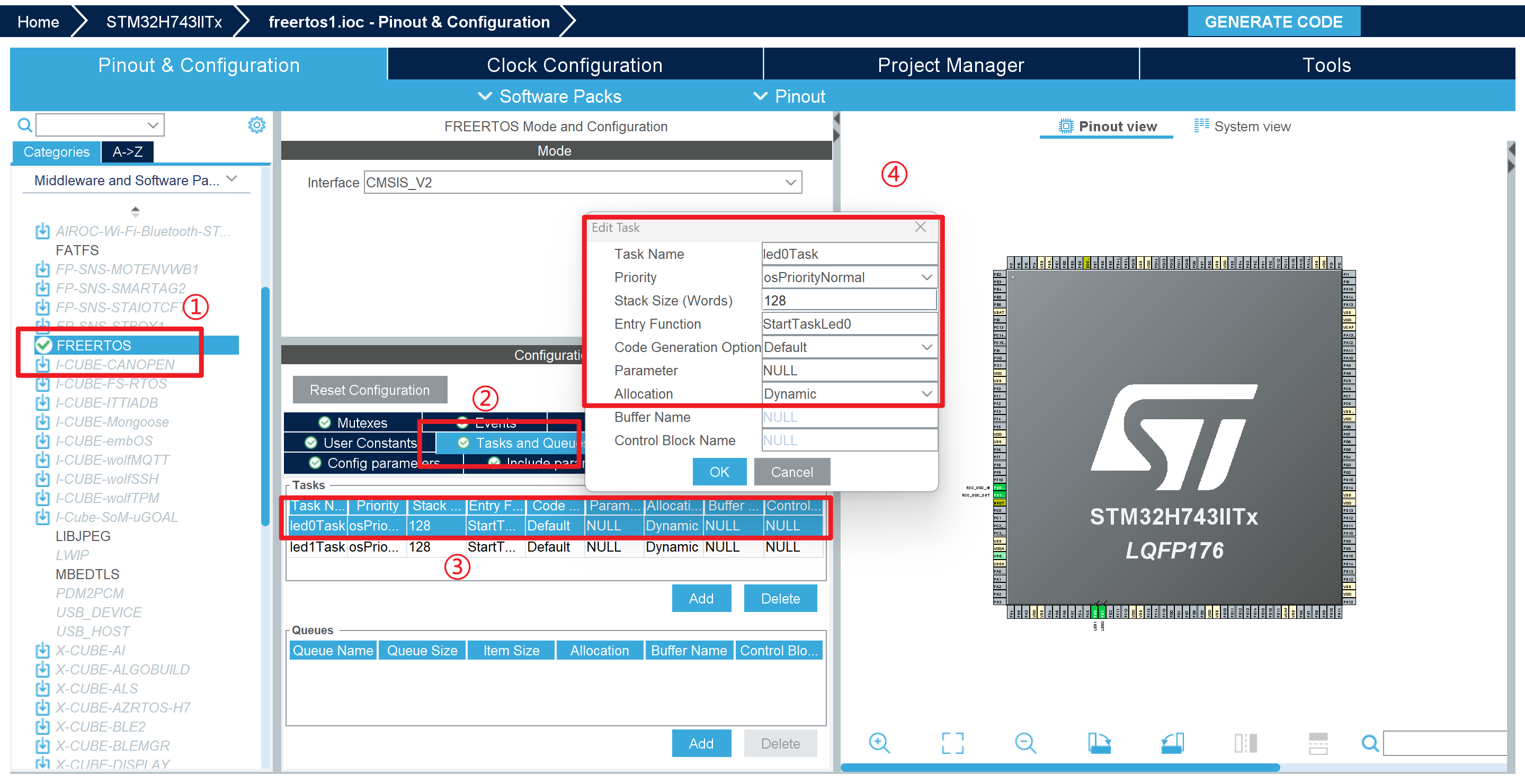Click the vertical flip icon in pinout toolbar

coord(1318,743)
